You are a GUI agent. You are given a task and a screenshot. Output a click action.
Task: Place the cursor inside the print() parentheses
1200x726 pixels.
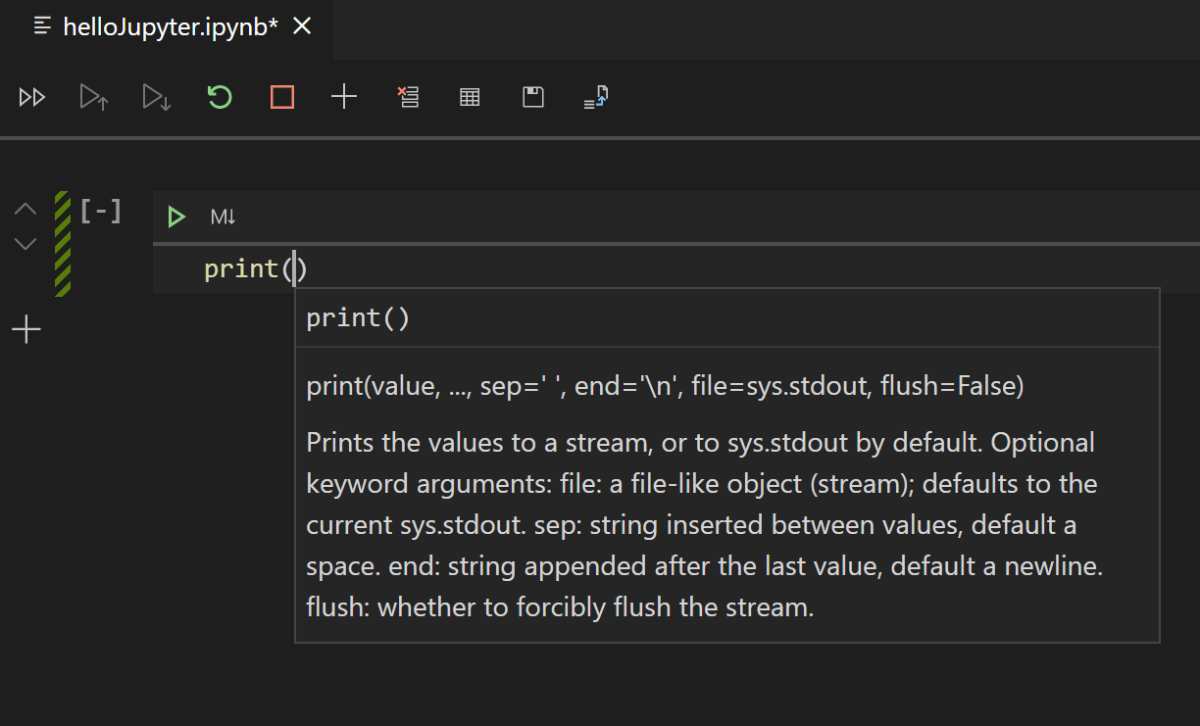pyautogui.click(x=296, y=268)
